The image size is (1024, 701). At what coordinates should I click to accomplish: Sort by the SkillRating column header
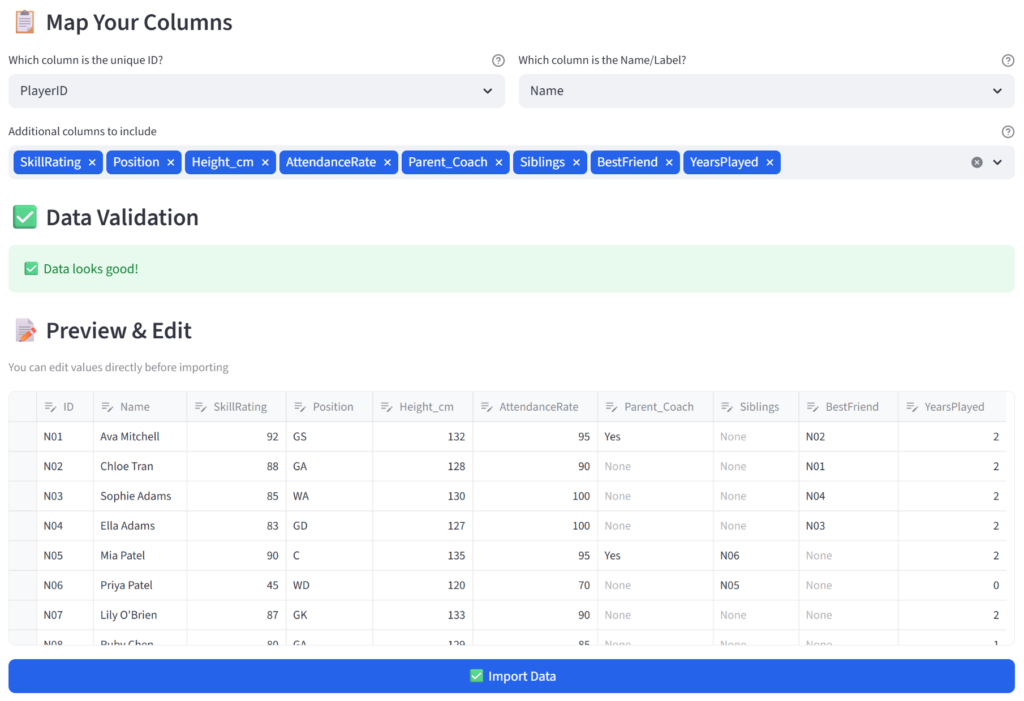pos(239,407)
